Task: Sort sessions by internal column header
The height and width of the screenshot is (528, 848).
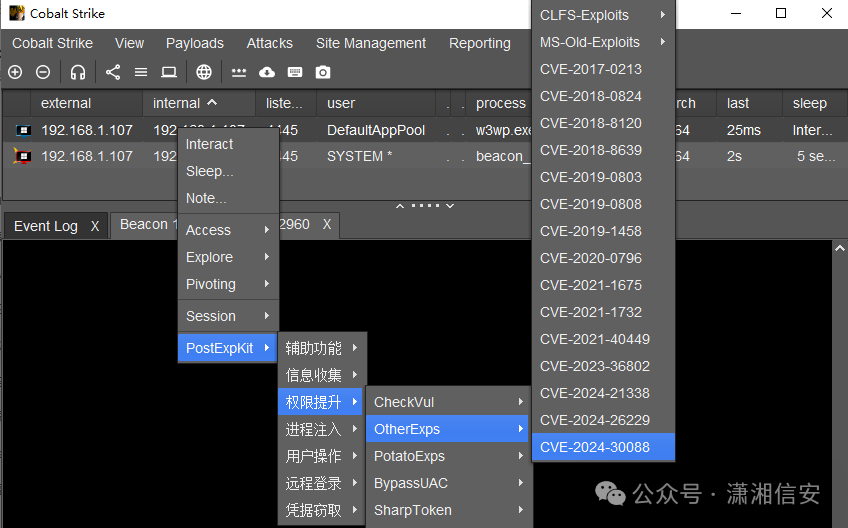Action: coord(198,103)
